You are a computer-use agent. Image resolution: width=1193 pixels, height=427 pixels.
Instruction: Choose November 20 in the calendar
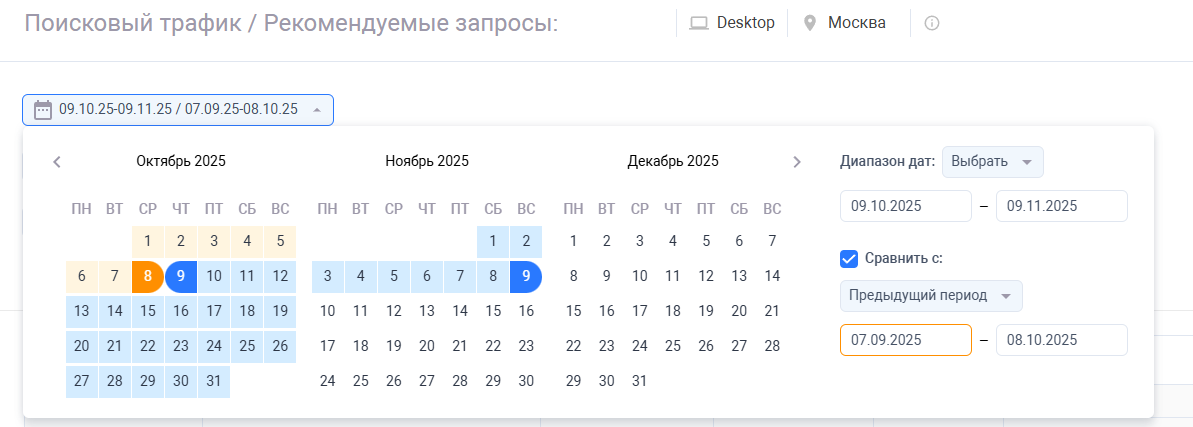tap(427, 346)
